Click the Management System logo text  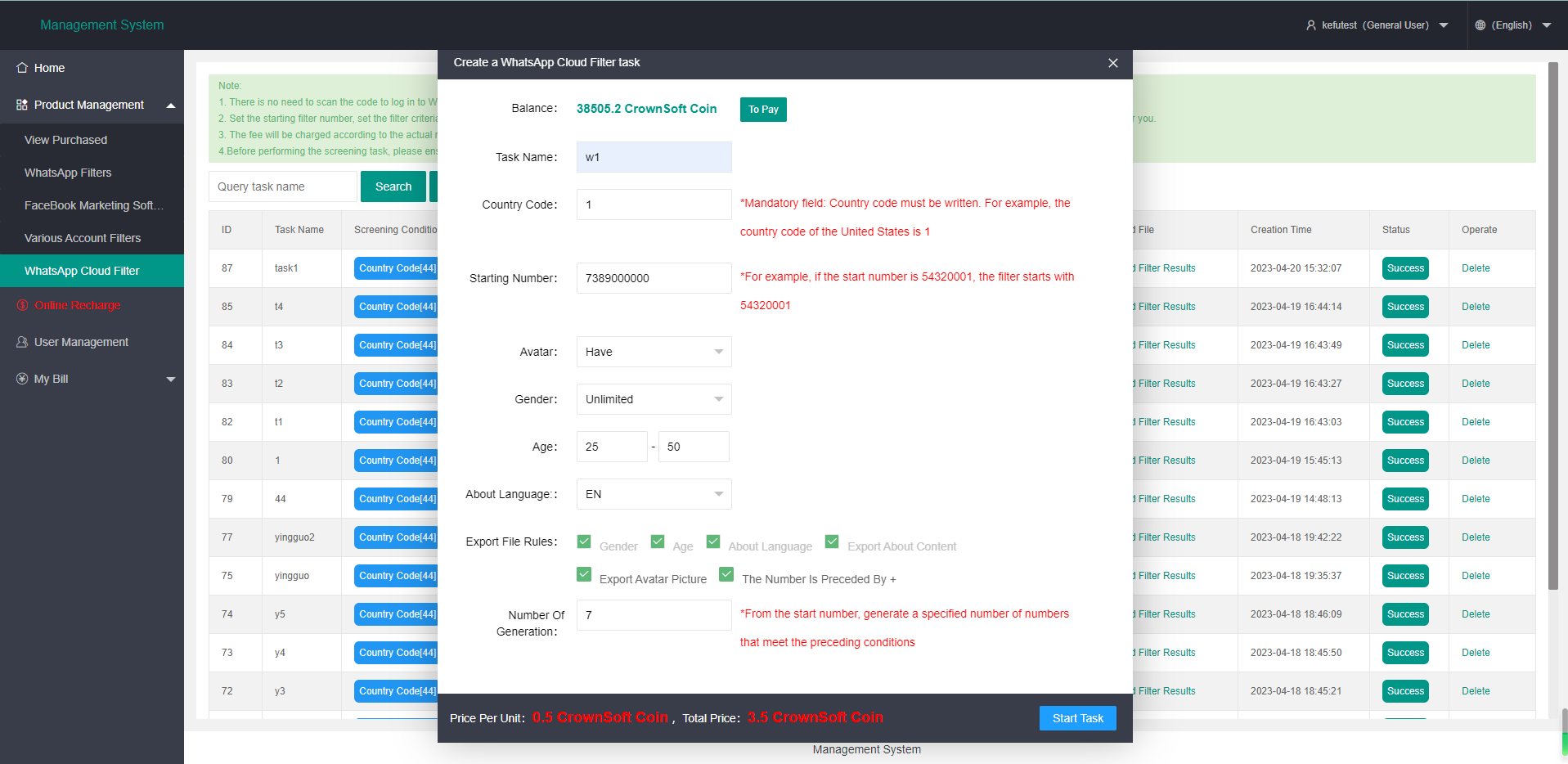102,25
